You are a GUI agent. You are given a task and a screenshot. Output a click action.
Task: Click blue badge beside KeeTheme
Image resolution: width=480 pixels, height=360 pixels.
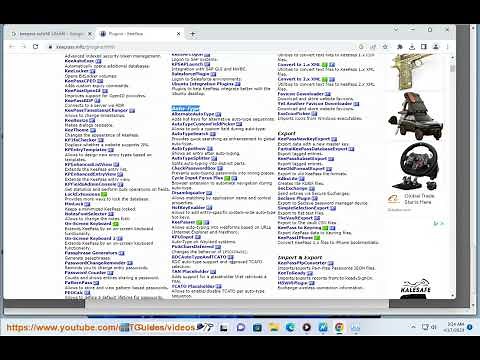93,130
